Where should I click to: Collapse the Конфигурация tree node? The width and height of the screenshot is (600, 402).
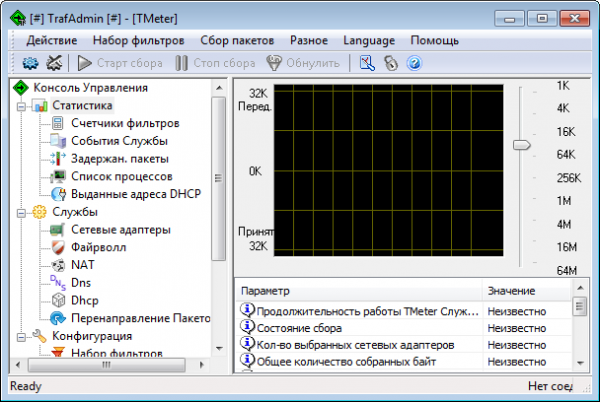(x=21, y=337)
